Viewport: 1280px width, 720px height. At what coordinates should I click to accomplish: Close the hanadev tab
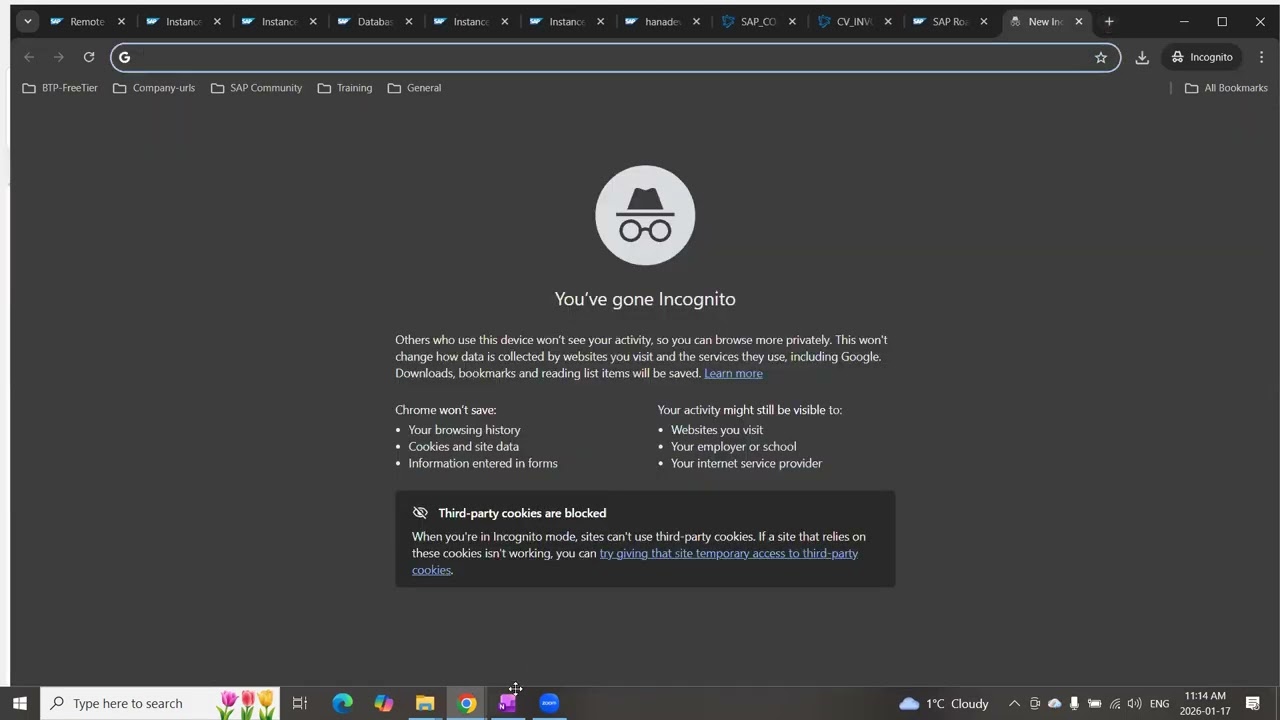696,21
